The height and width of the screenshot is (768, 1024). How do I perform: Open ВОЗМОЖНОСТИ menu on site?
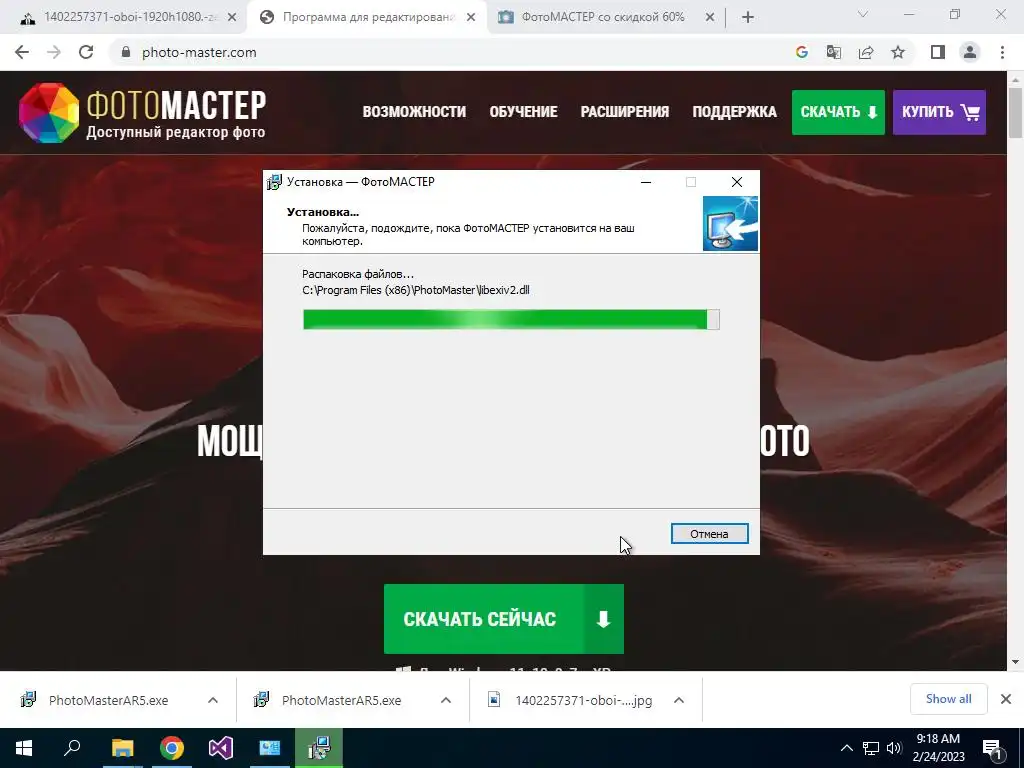(x=414, y=112)
